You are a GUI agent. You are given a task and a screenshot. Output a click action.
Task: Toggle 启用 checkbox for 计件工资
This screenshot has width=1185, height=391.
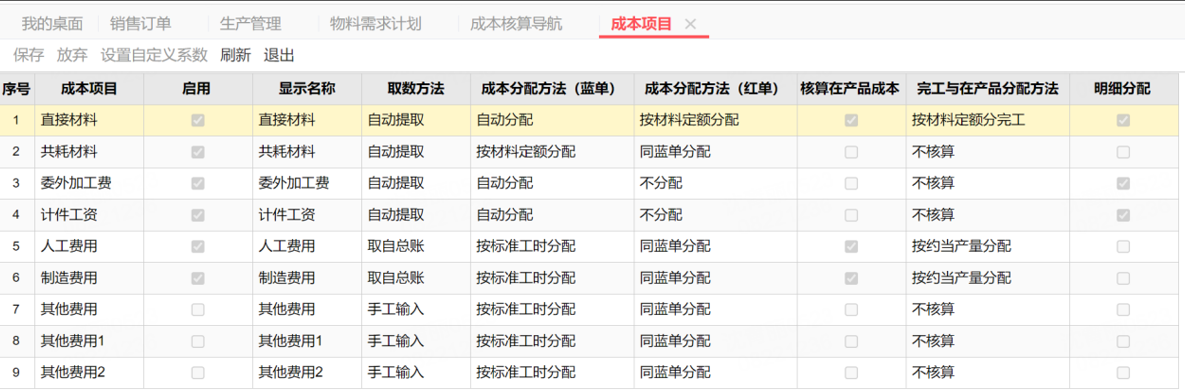(198, 215)
